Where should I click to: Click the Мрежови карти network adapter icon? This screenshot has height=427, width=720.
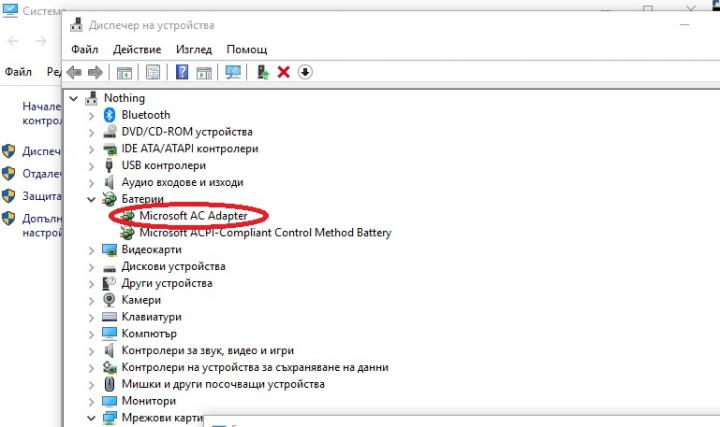pyautogui.click(x=109, y=418)
